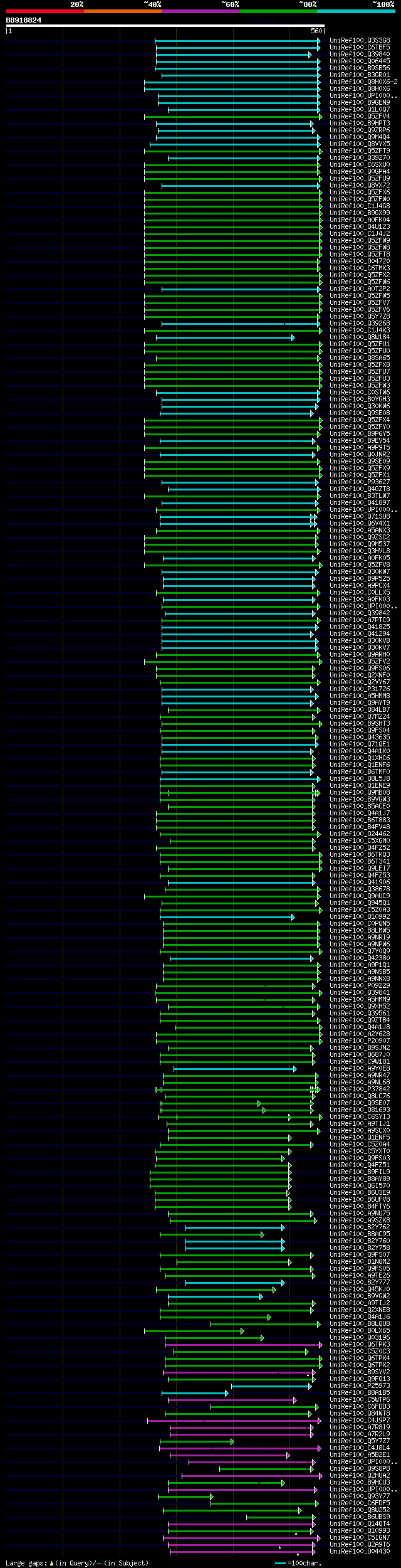Viewport: 401px width, 1568px height.
Task: Click the purple alignment bar for UniRef100_C5WTP6
Action: click(232, 1400)
